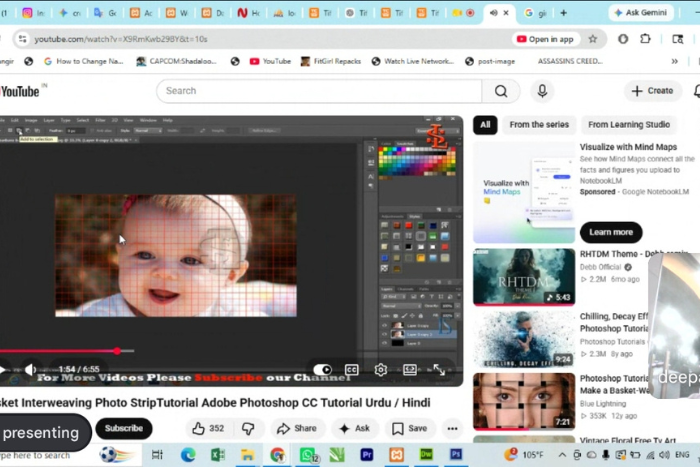The height and width of the screenshot is (467, 700).
Task: Click the YouTube Search input field
Action: tap(319, 91)
